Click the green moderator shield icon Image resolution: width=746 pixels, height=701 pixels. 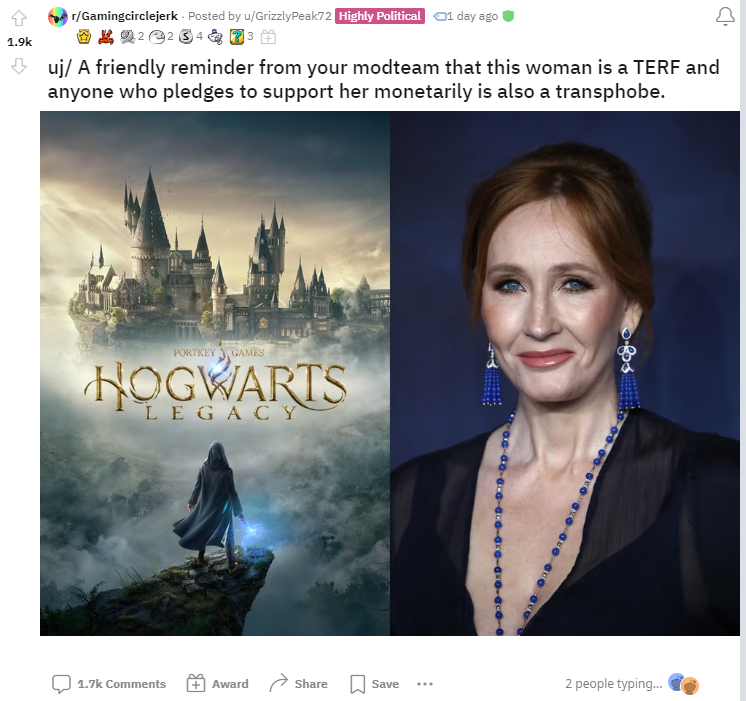(508, 16)
